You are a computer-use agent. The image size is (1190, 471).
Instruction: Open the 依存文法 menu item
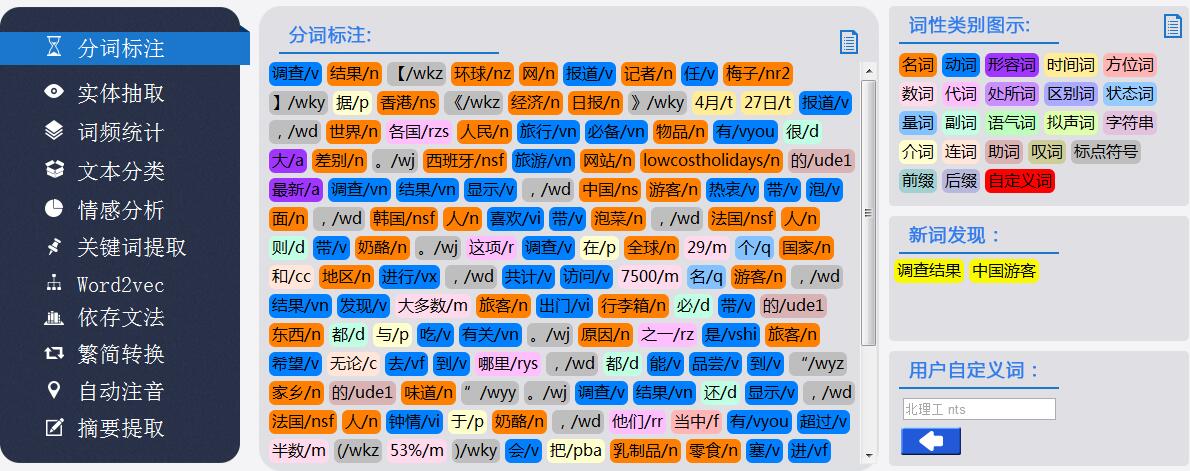click(x=121, y=317)
